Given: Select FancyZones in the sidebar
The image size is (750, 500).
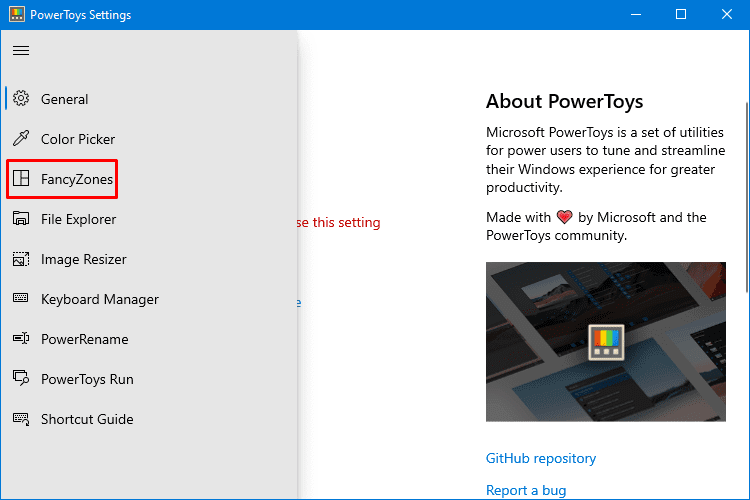Looking at the screenshot, I should pos(150,179).
